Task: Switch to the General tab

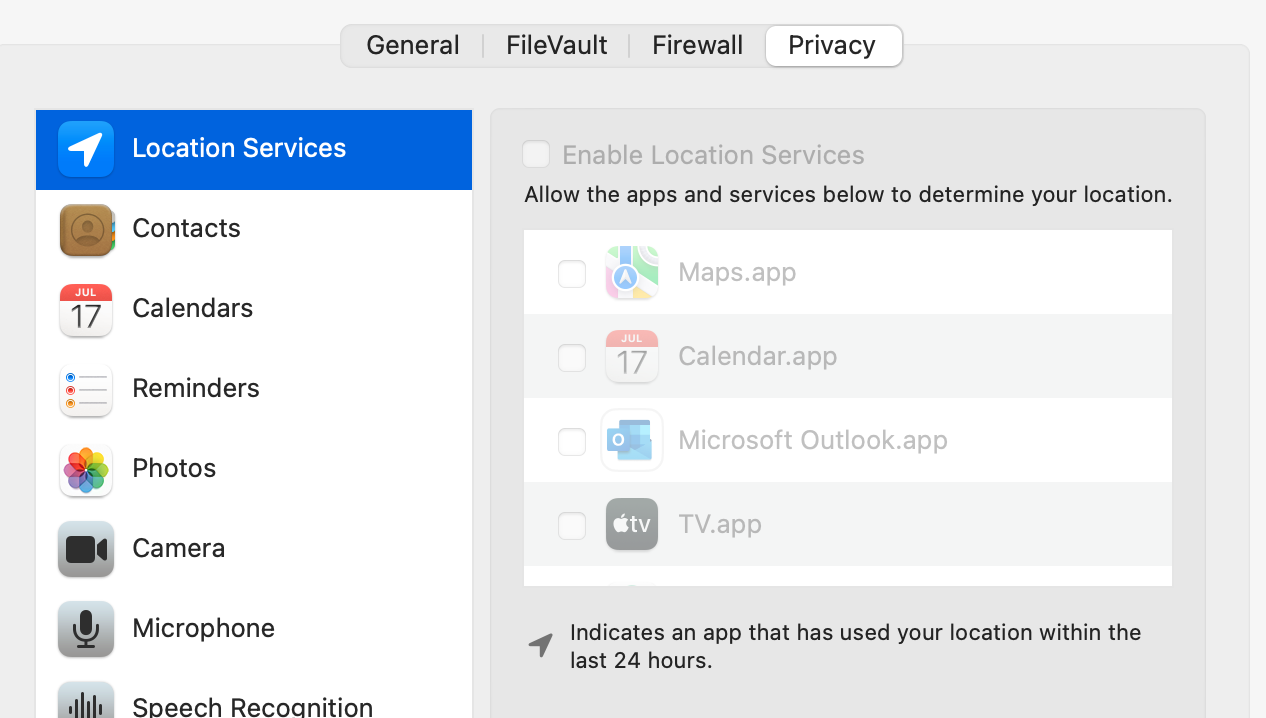Action: pyautogui.click(x=413, y=46)
